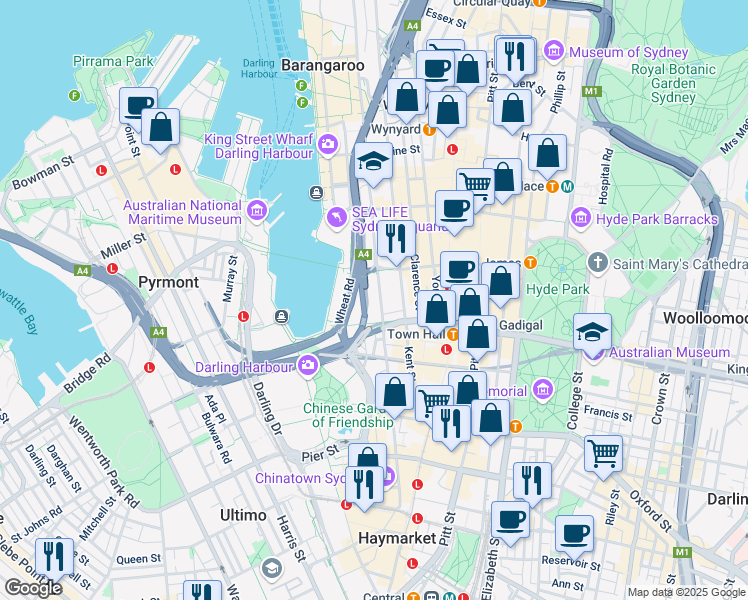
Task: Open the Google logo link
Action: pos(33,588)
